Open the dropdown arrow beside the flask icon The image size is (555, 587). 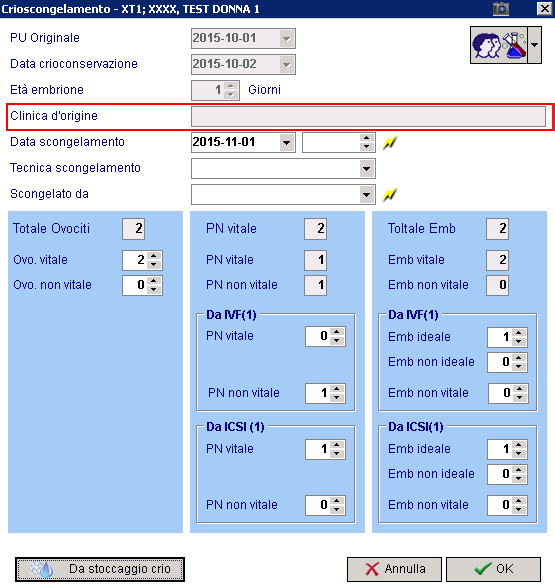point(534,45)
